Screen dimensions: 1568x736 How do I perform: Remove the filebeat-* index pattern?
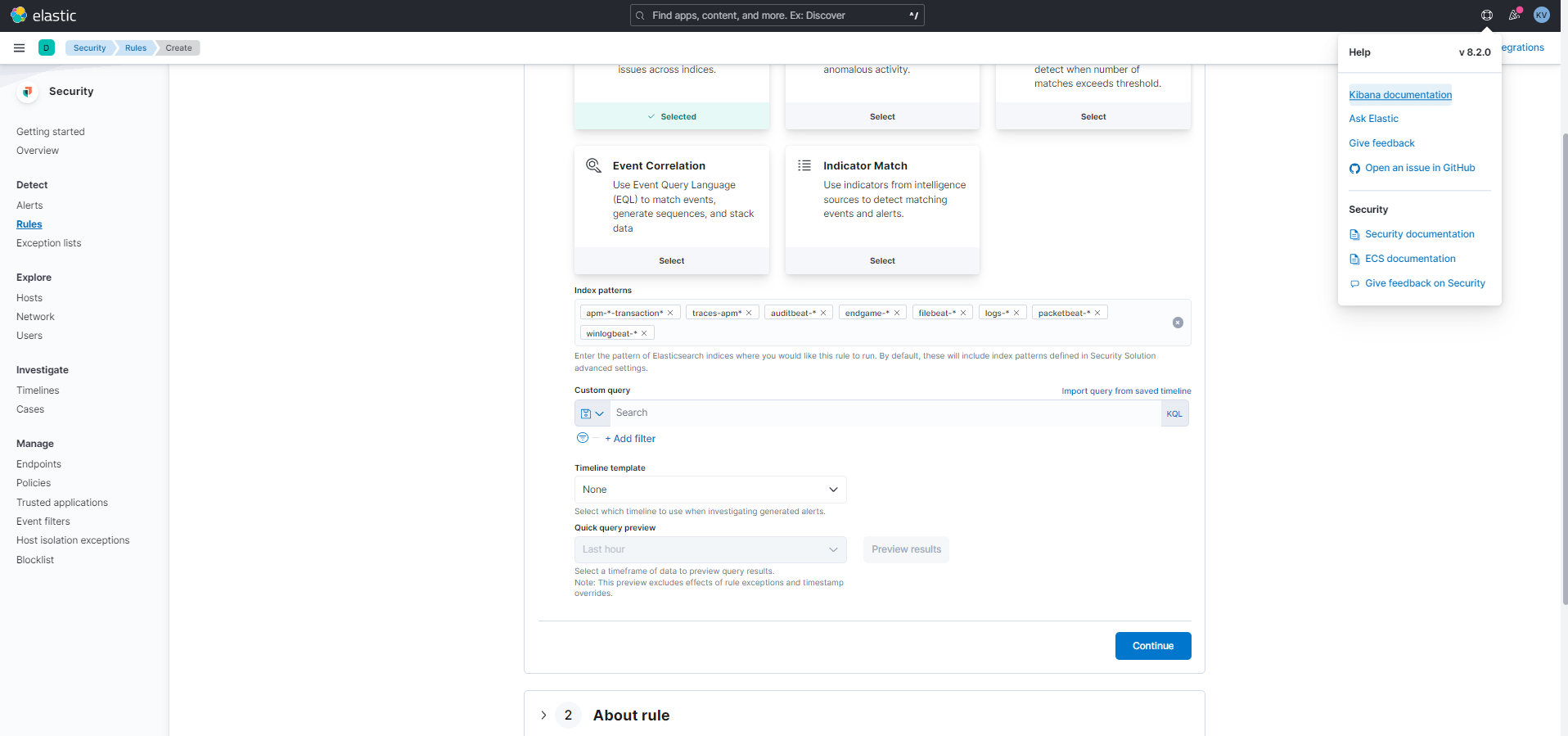(963, 313)
